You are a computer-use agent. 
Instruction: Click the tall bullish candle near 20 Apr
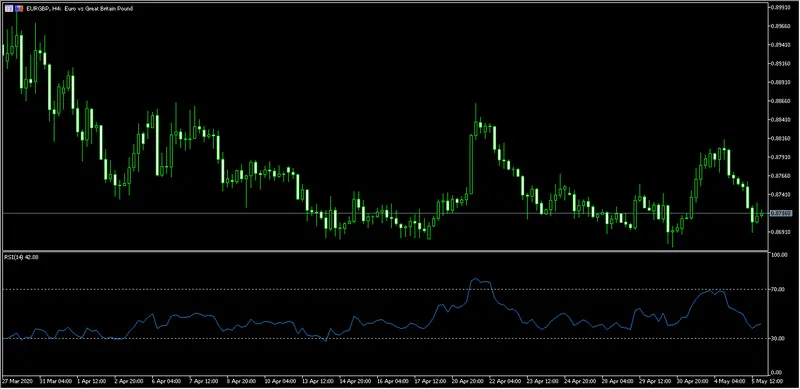[x=471, y=164]
